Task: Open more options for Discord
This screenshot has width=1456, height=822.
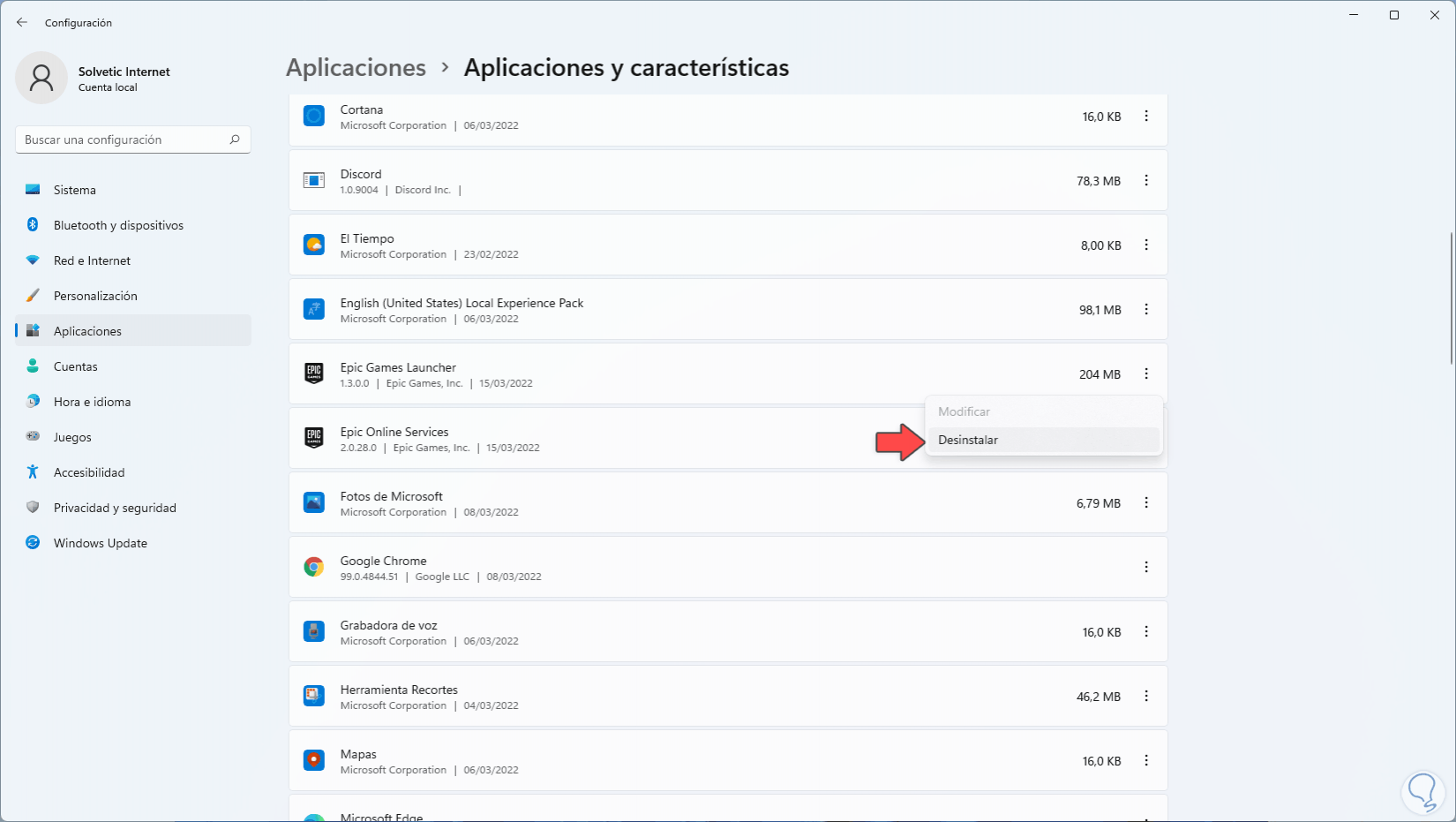Action: click(1146, 180)
